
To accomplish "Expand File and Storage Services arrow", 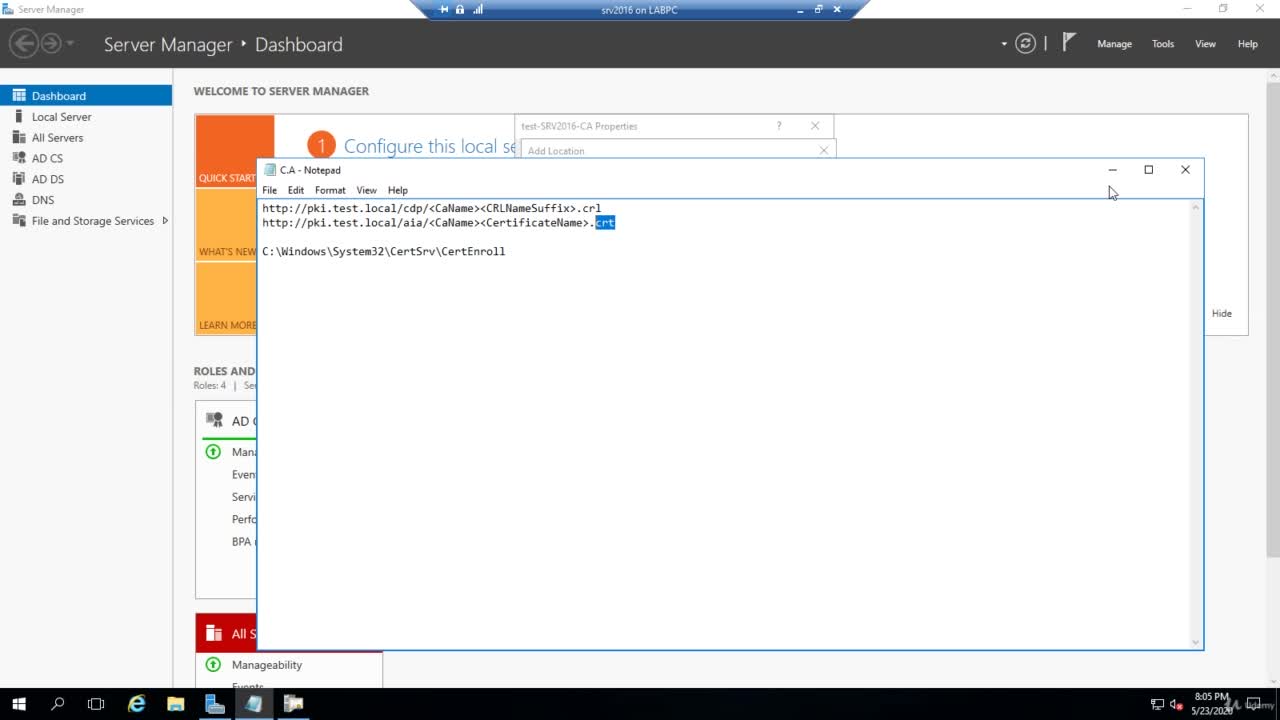I will pos(165,221).
